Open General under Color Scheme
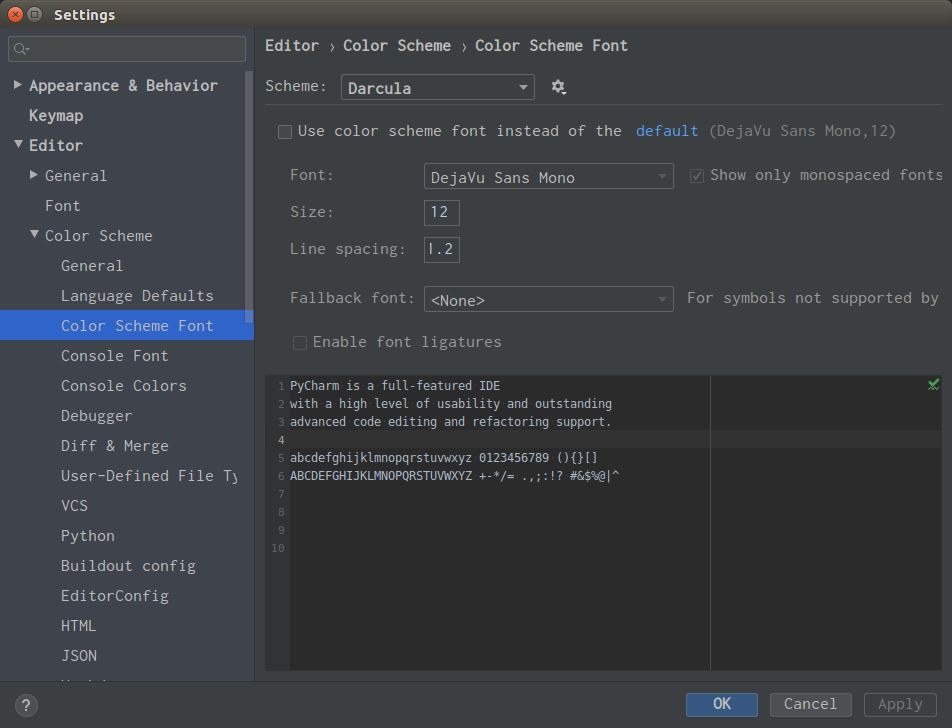 [x=92, y=266]
